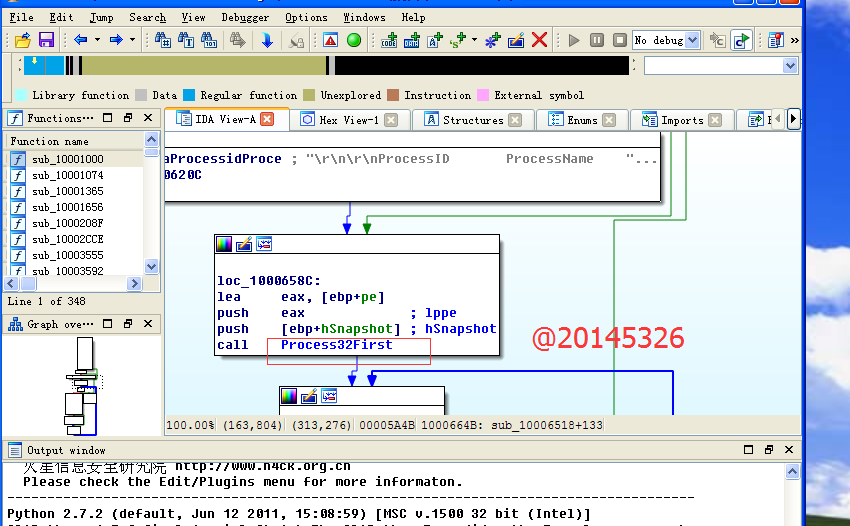Image resolution: width=850 pixels, height=526 pixels.
Task: Click color icon on loc_1000658C node
Action: click(x=225, y=244)
